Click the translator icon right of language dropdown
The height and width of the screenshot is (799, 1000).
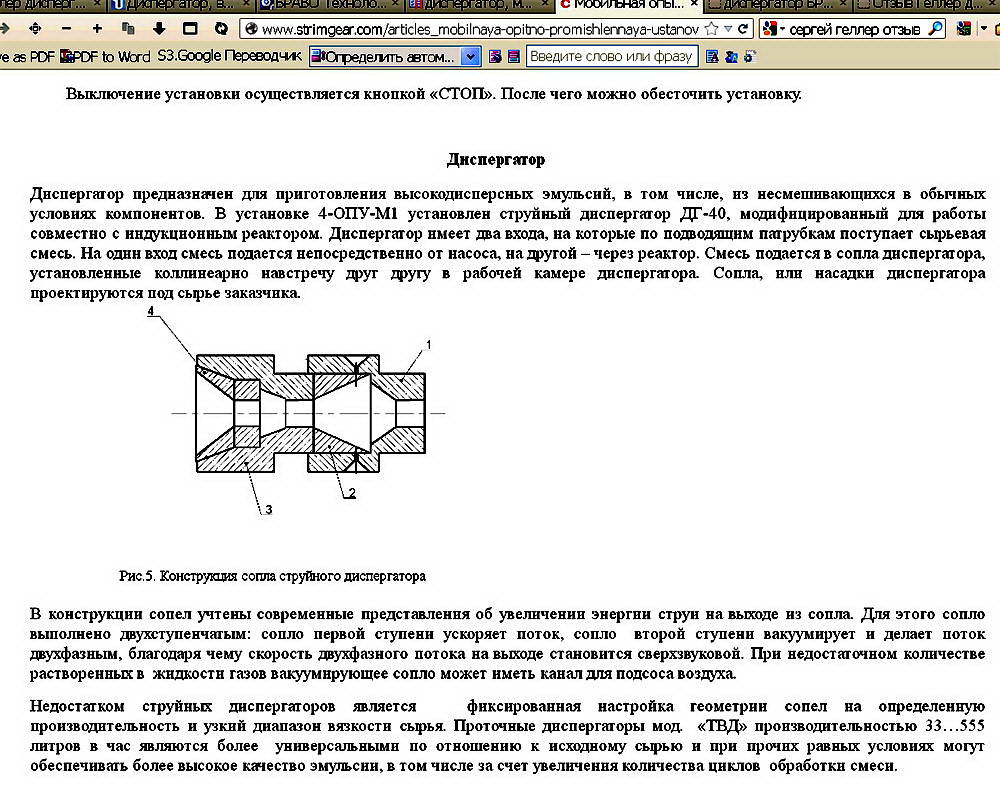[495, 57]
